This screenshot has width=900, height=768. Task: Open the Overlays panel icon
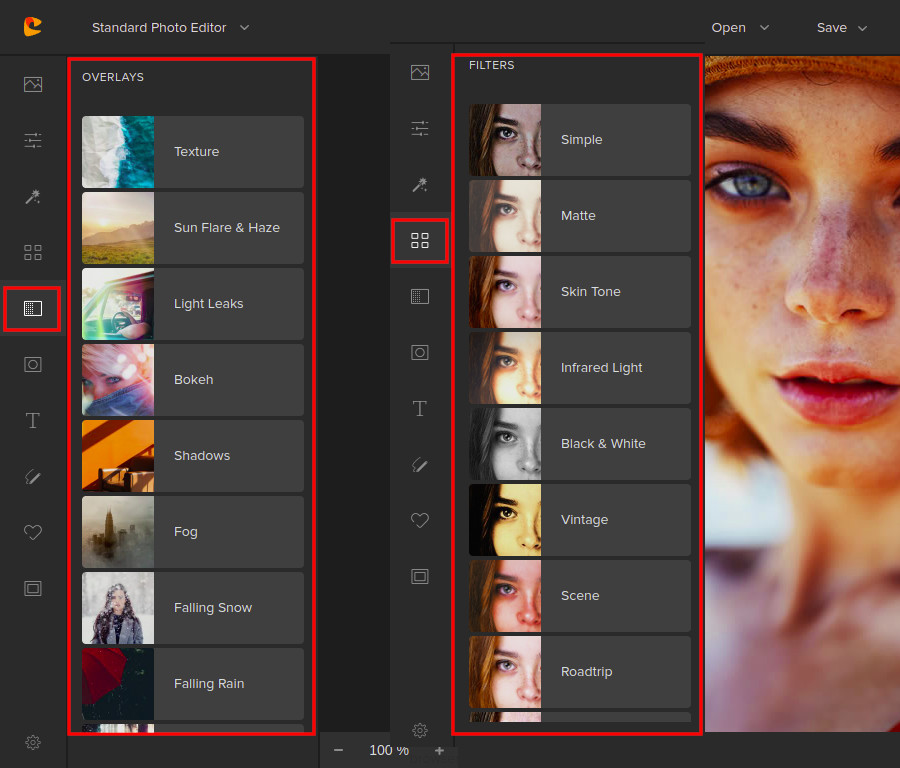coord(33,309)
